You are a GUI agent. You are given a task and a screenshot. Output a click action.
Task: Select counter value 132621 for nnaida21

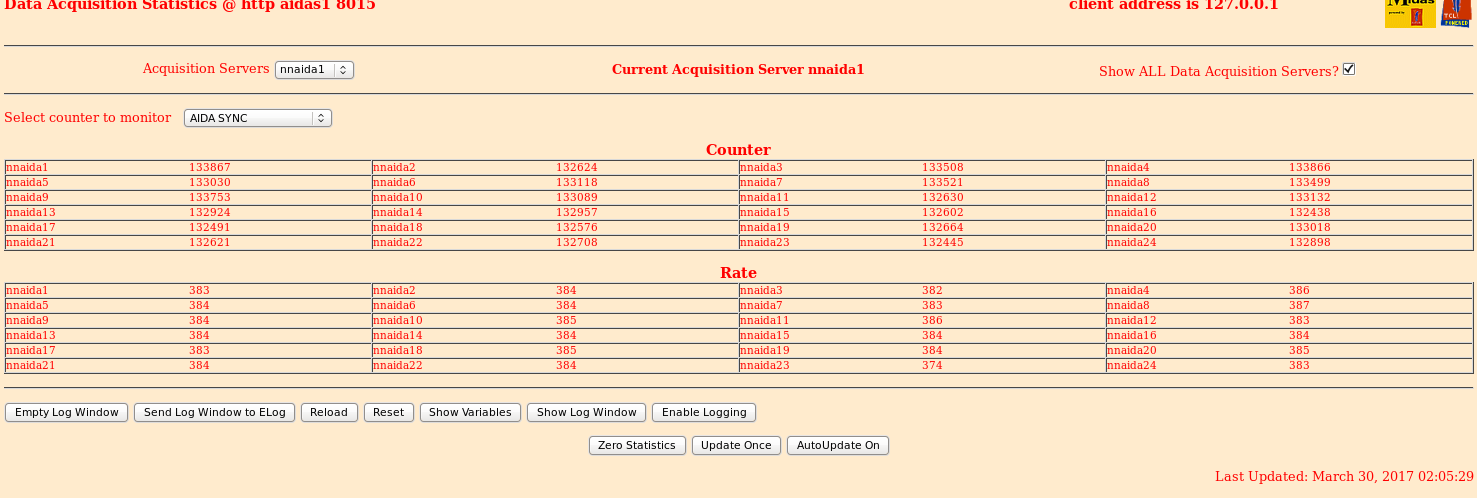(210, 243)
